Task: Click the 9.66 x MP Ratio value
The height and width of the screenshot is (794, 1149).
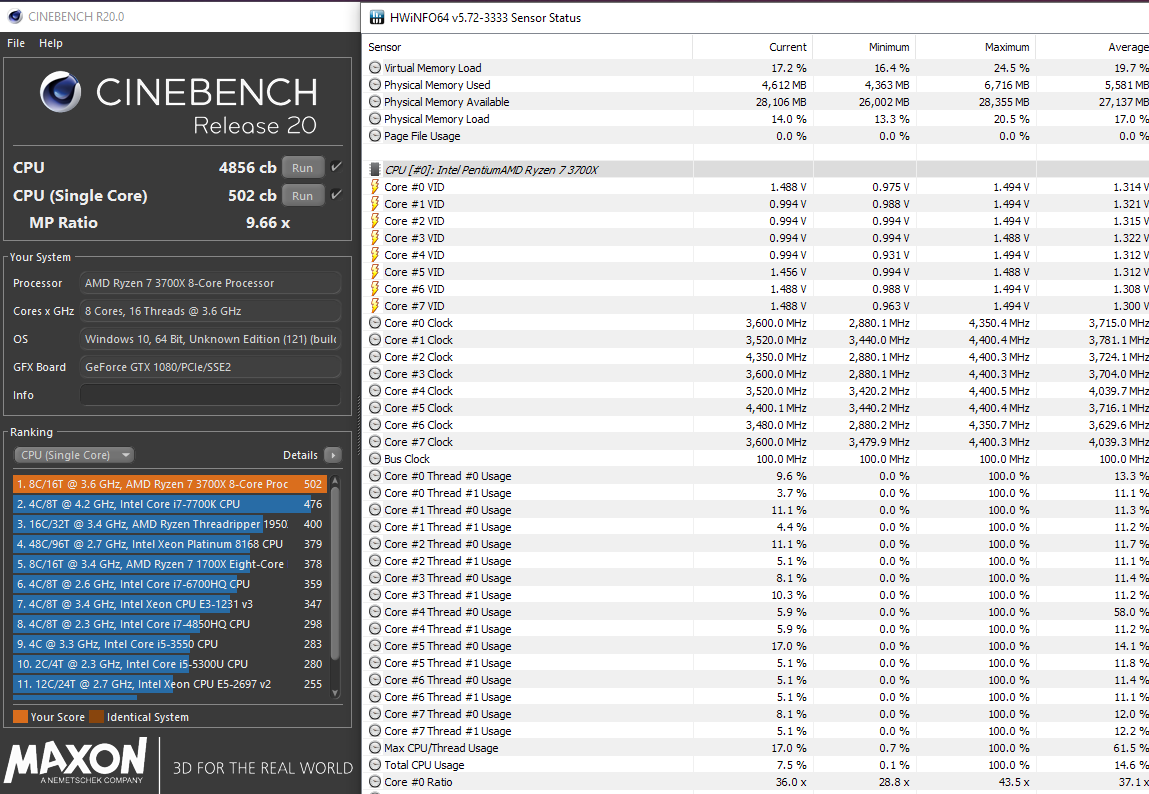Action: pyautogui.click(x=268, y=223)
